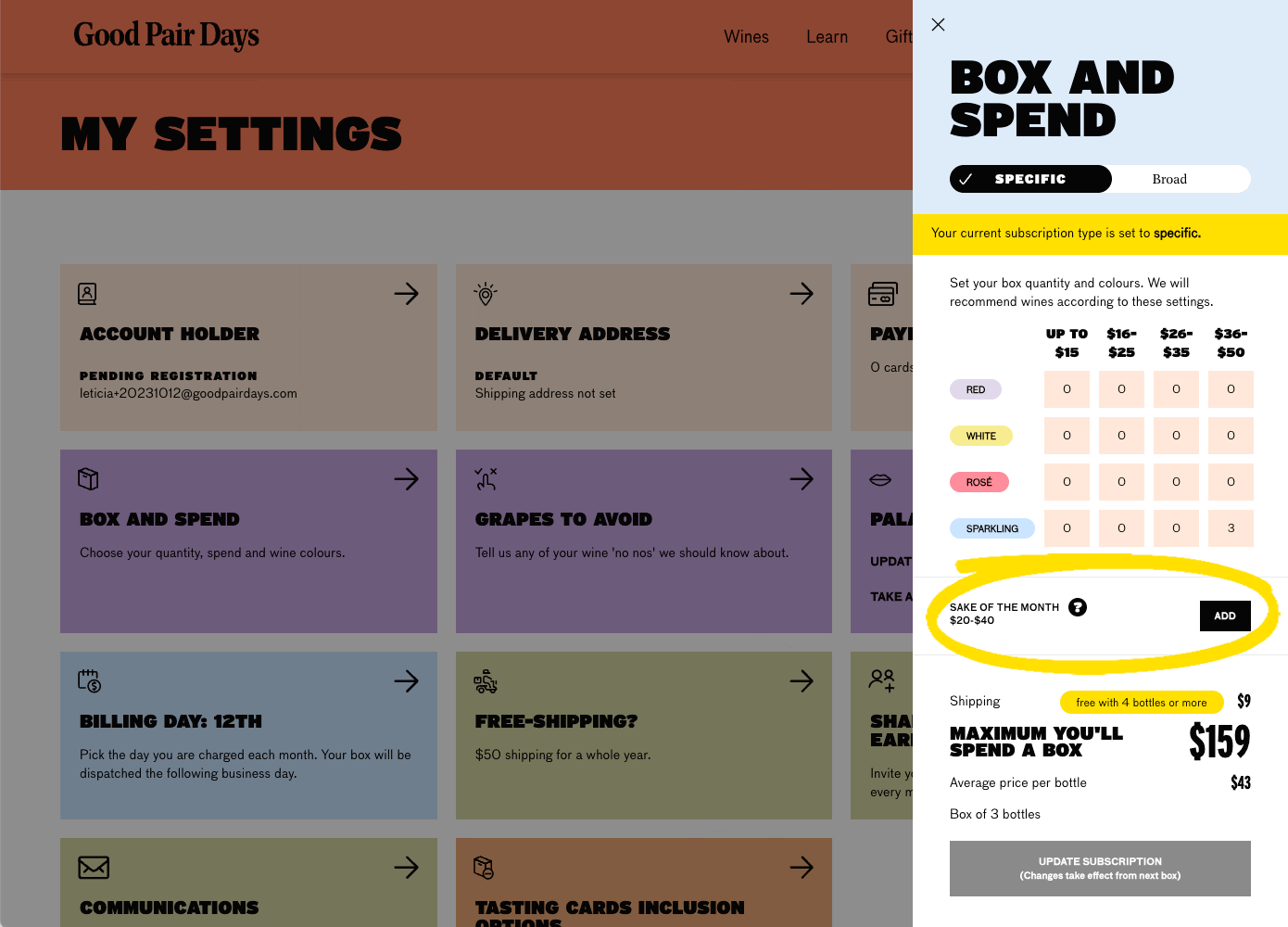Add Sake of the Month
The image size is (1288, 927).
pos(1225,616)
